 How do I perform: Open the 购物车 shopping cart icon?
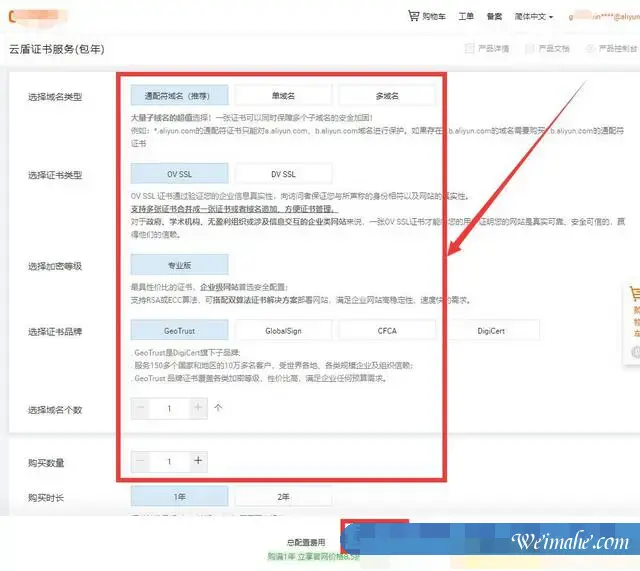(x=413, y=16)
